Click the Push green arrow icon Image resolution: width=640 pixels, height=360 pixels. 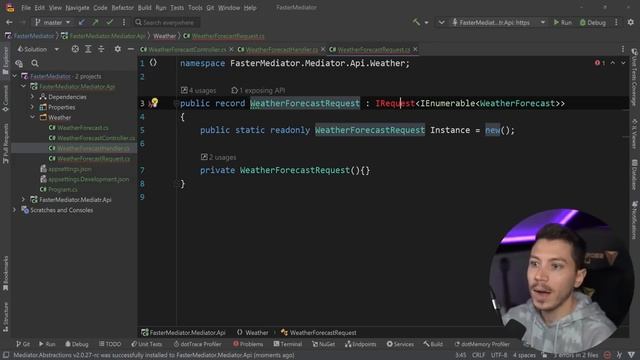[x=95, y=22]
